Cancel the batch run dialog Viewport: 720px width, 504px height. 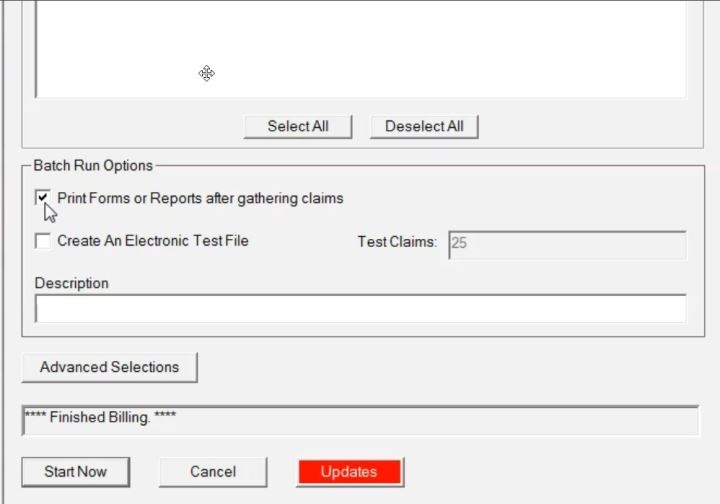213,472
